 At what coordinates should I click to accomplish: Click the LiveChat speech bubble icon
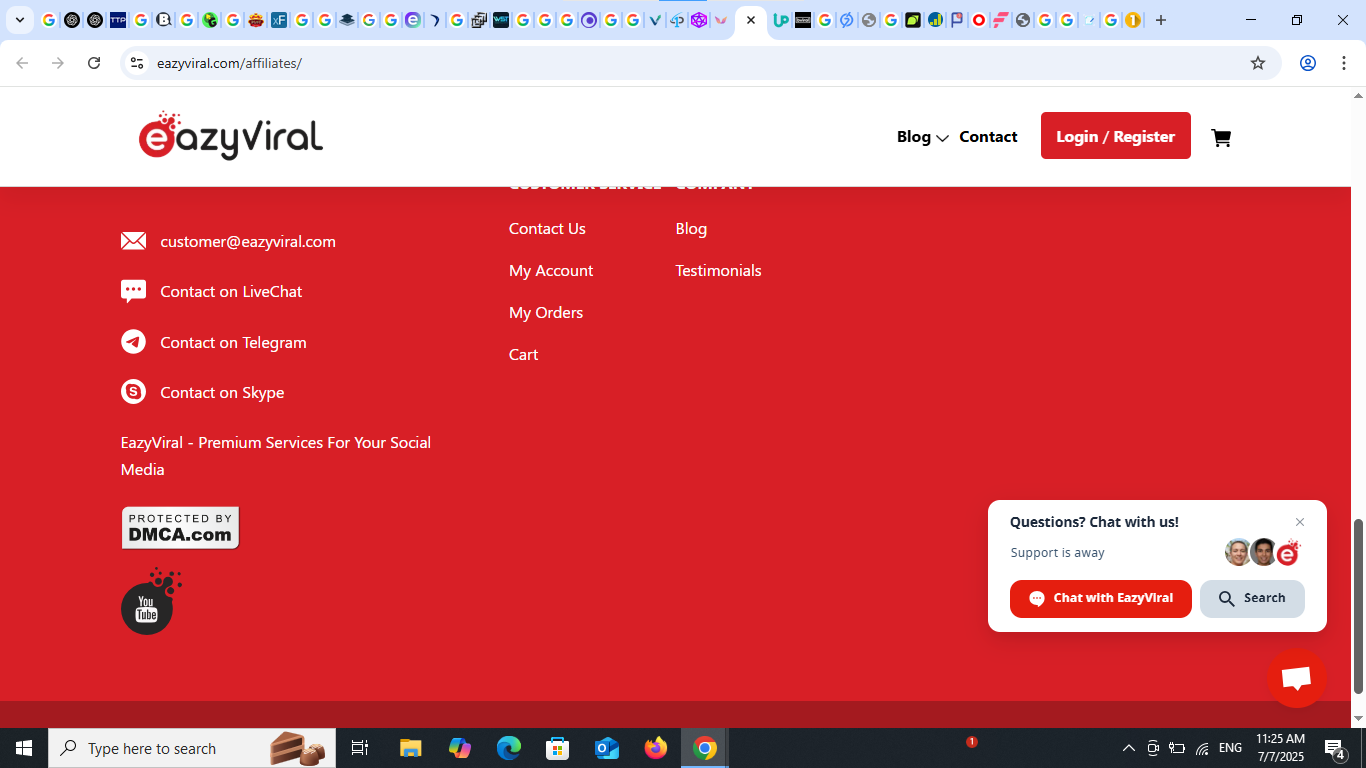(x=133, y=291)
